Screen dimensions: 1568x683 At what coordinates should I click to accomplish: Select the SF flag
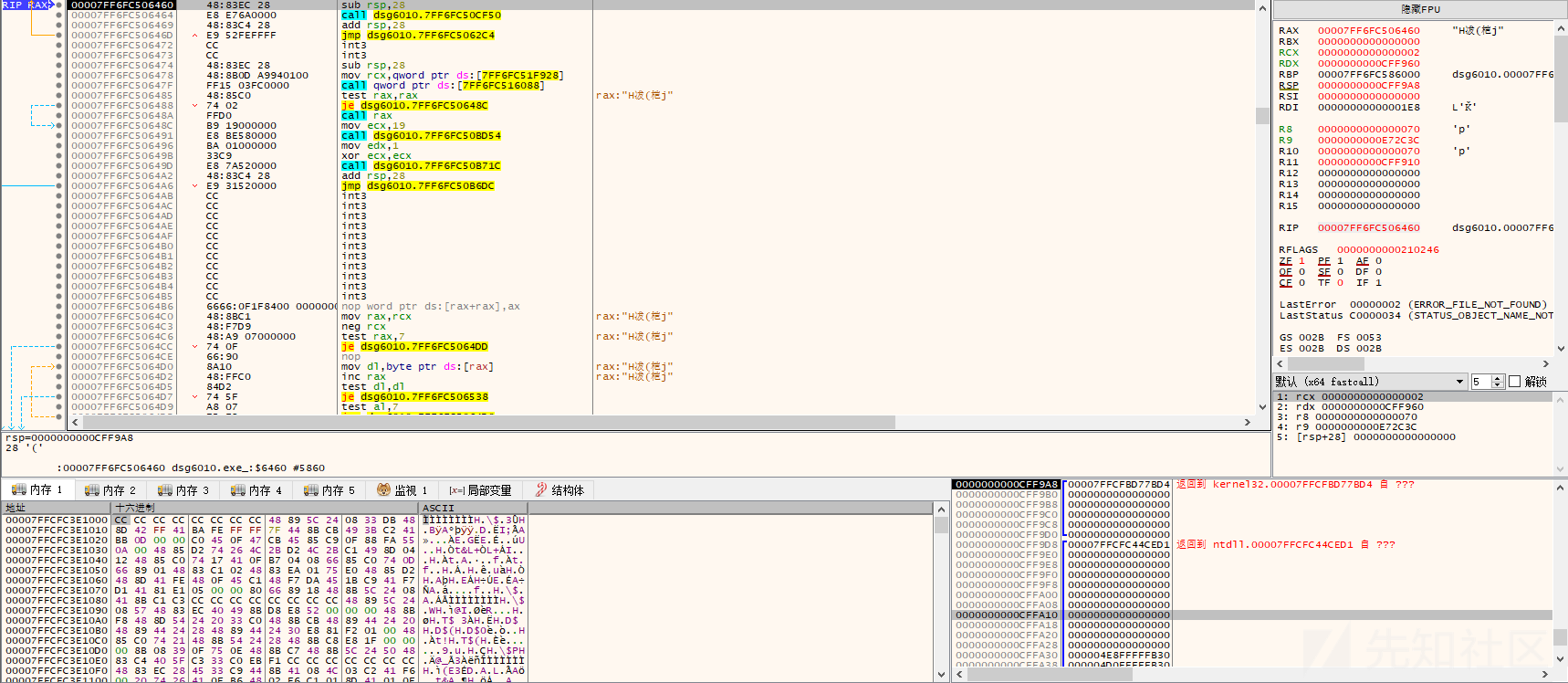point(1323,272)
